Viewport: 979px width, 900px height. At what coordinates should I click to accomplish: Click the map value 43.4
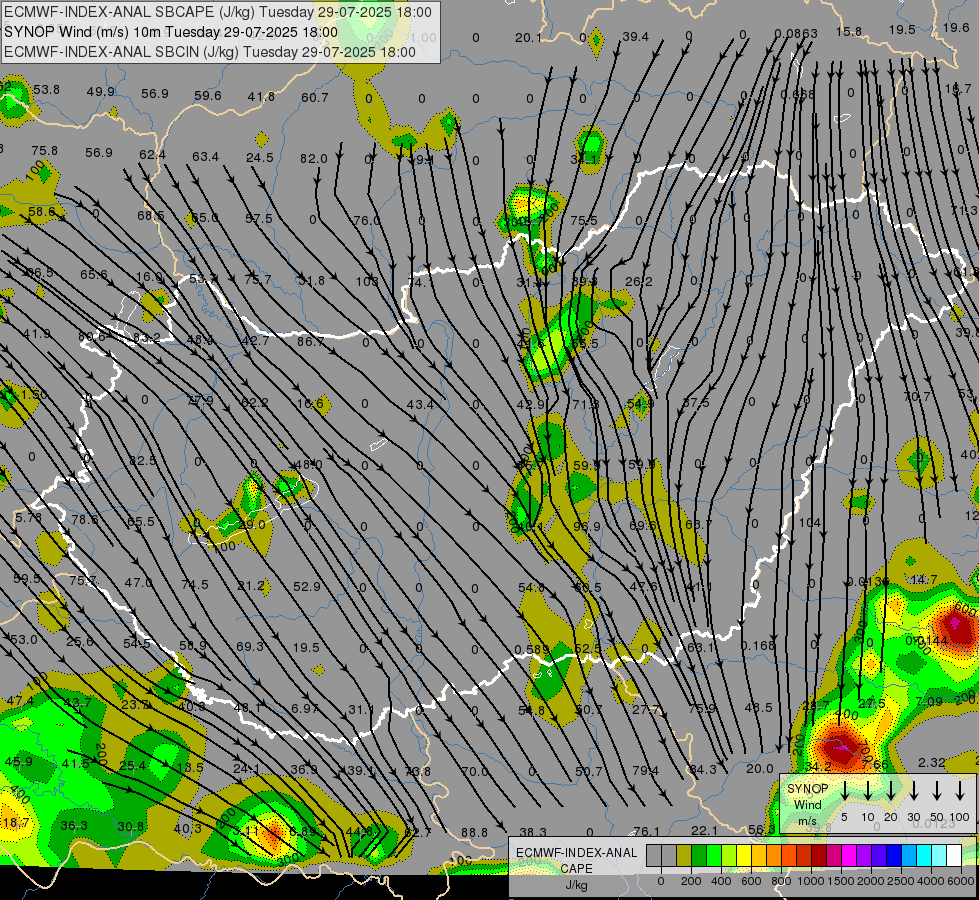pos(420,405)
